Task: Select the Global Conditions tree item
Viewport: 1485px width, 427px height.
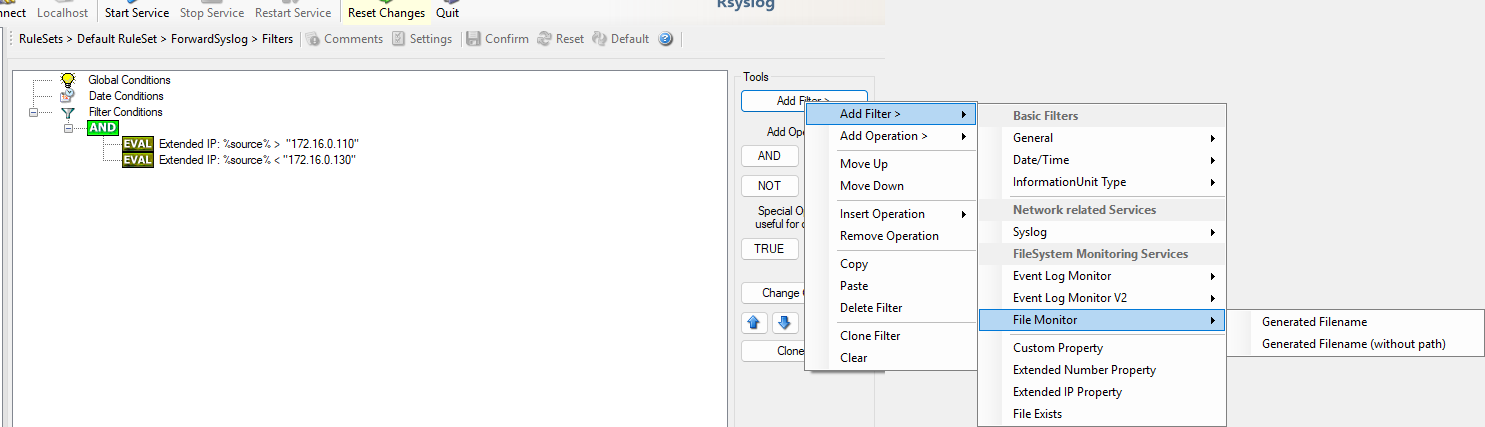Action: click(129, 80)
